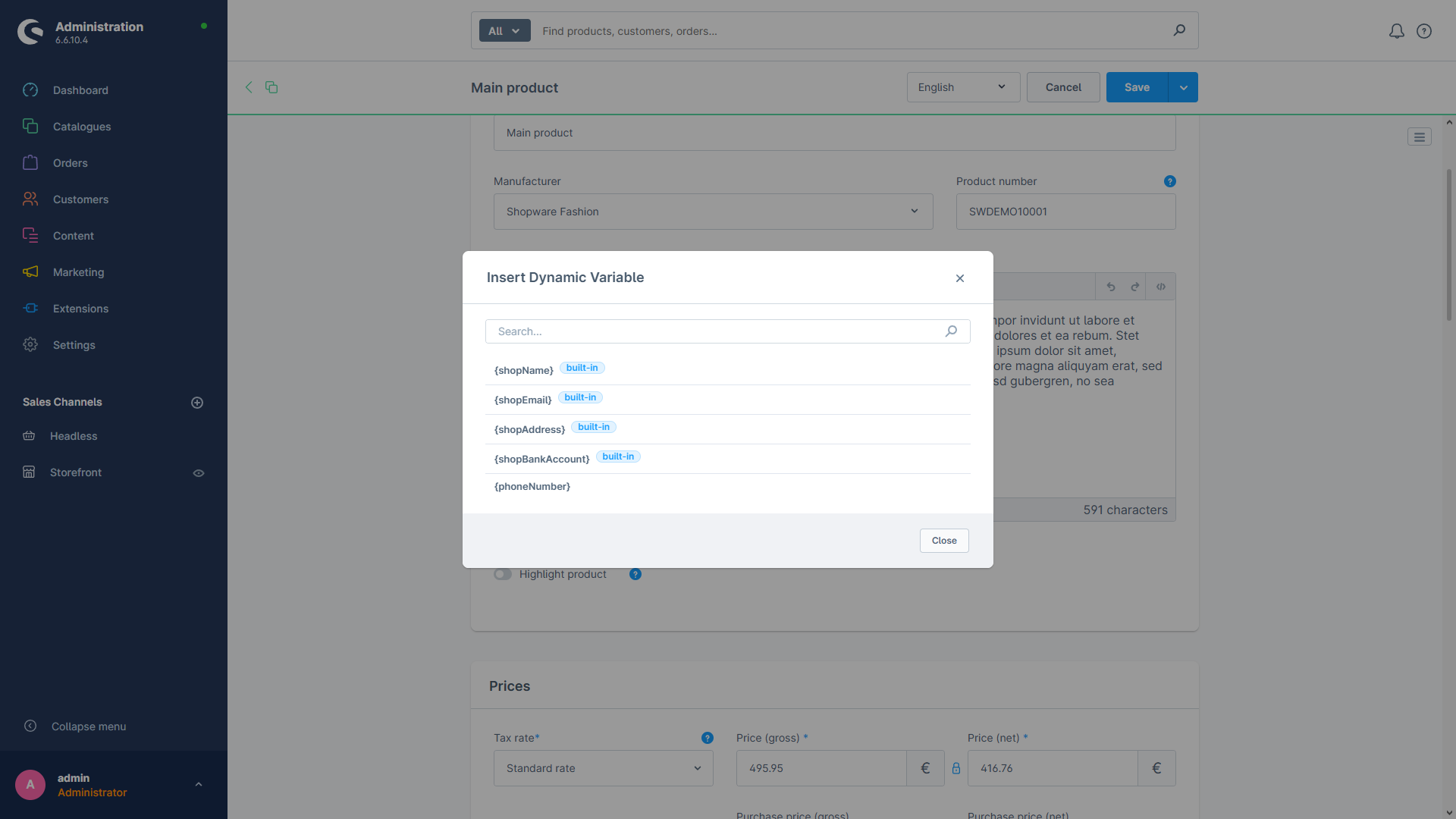Viewport: 1456px width, 819px height.
Task: Toggle the Highlight product switch
Action: pyautogui.click(x=503, y=574)
